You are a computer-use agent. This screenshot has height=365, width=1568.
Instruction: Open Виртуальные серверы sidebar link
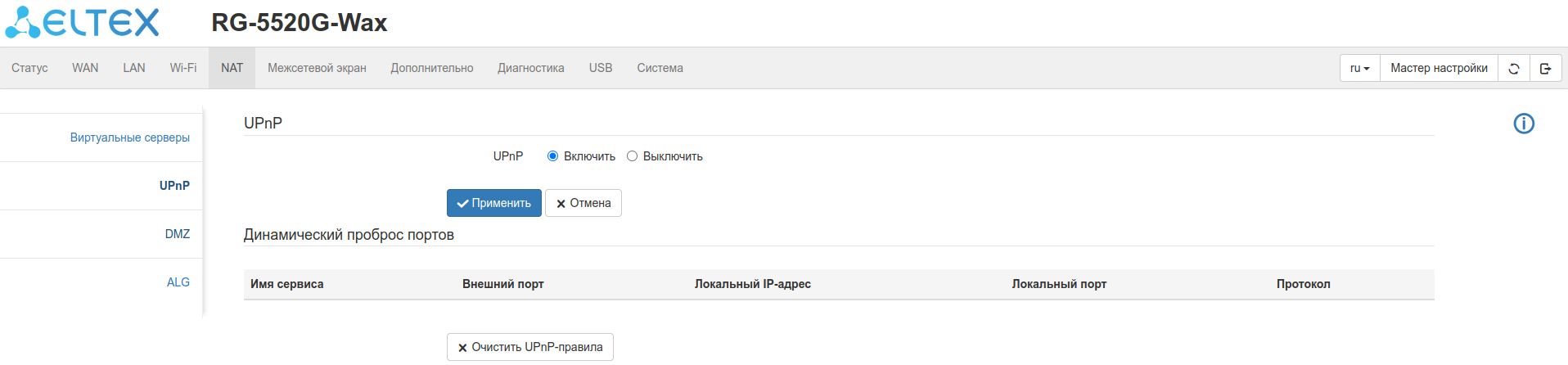(129, 137)
